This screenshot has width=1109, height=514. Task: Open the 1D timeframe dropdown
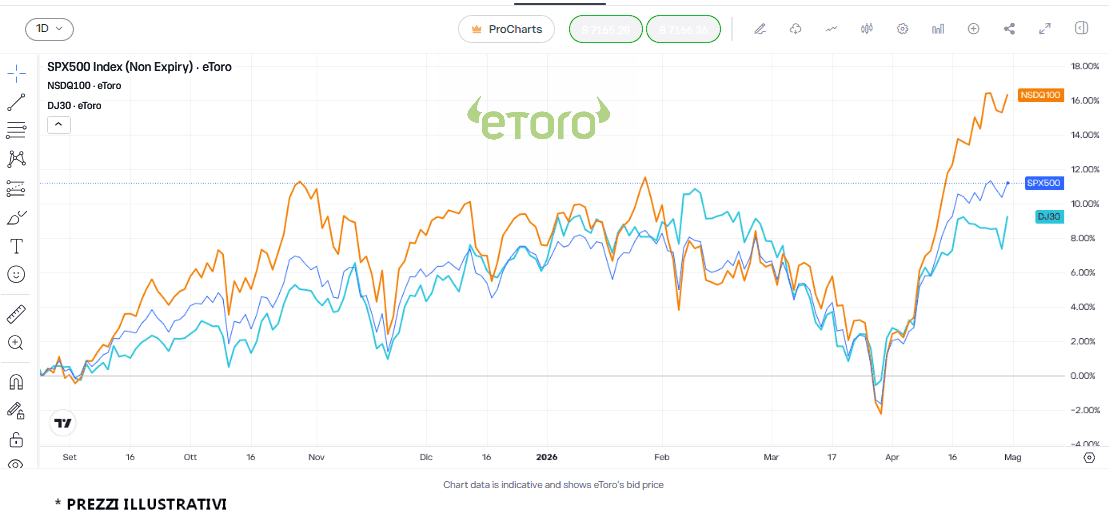pos(50,29)
